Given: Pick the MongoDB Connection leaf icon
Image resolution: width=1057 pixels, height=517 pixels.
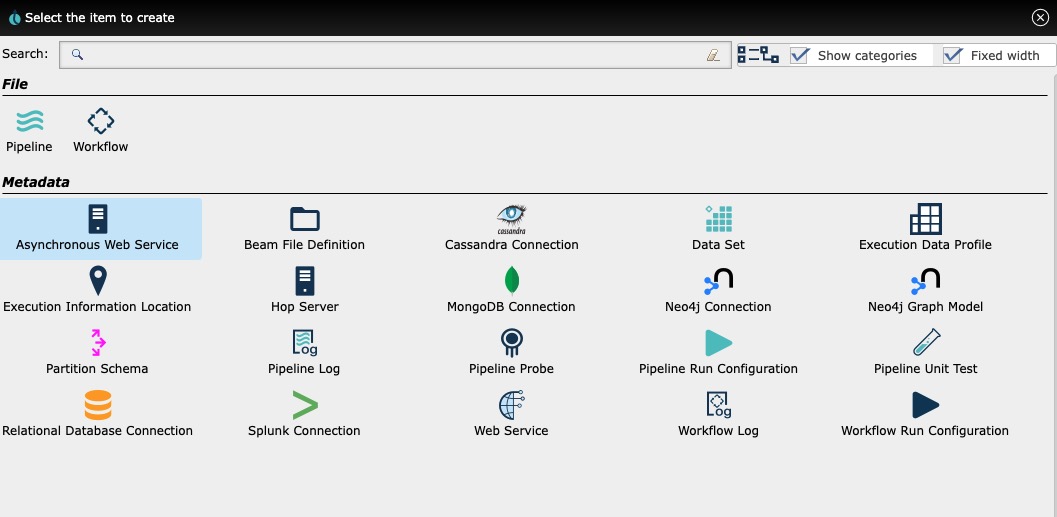Looking at the screenshot, I should [x=511, y=280].
